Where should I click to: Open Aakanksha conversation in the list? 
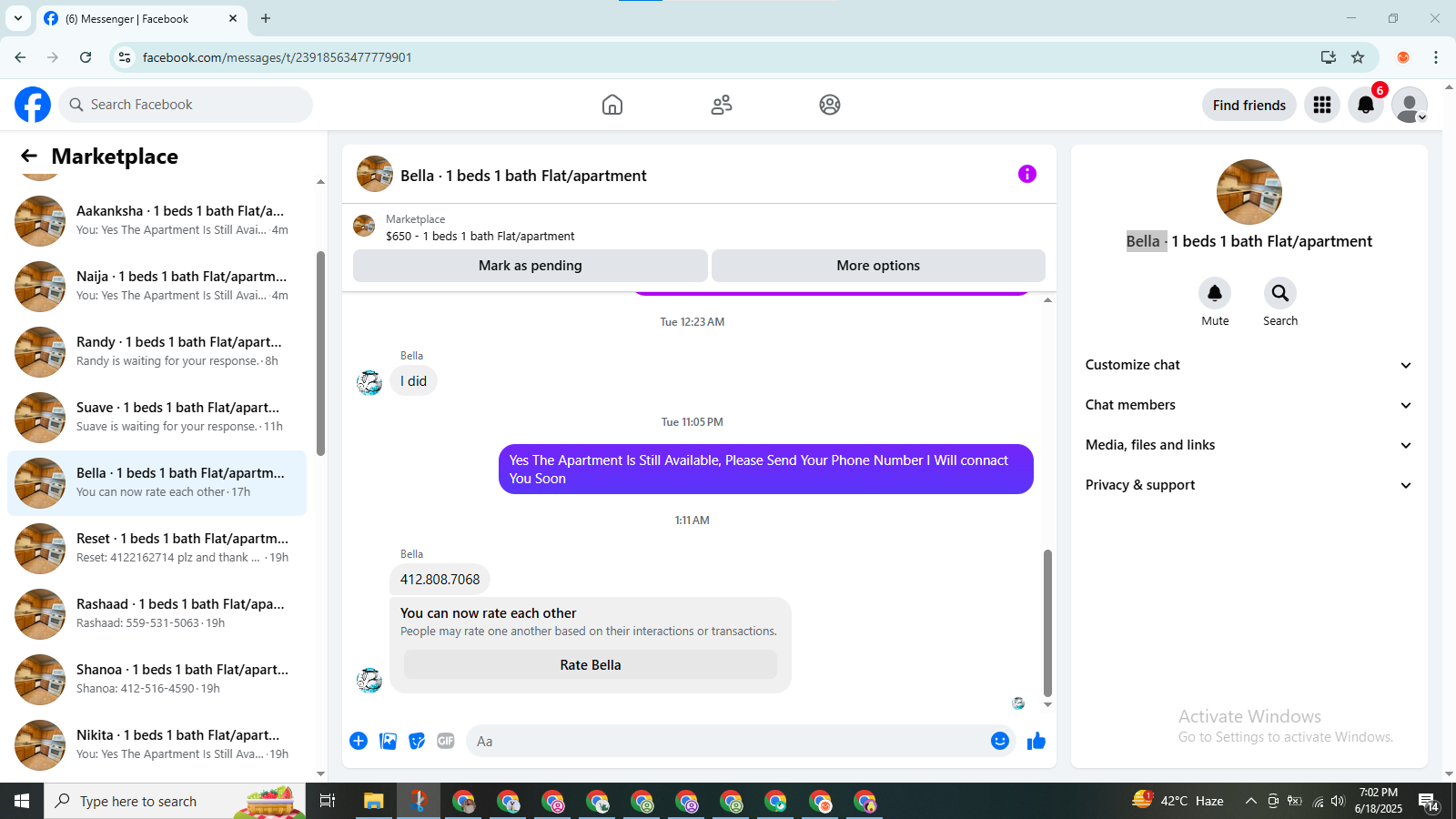point(157,221)
